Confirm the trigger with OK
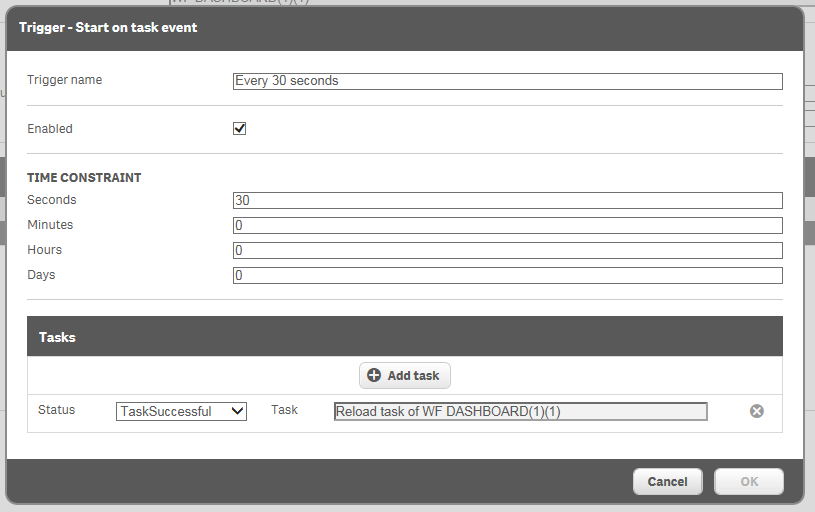 tap(748, 482)
